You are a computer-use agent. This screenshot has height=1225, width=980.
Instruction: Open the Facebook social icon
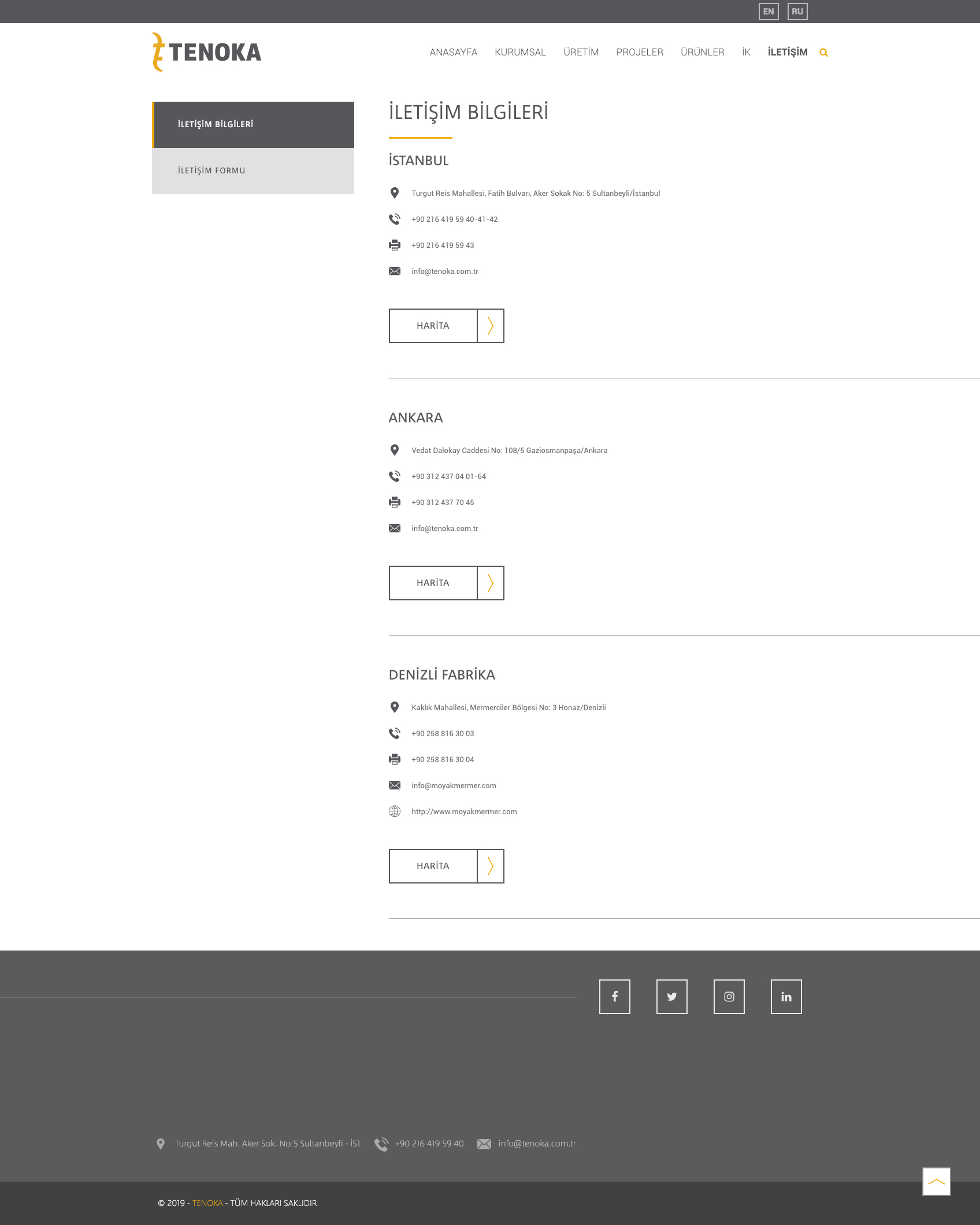(615, 997)
